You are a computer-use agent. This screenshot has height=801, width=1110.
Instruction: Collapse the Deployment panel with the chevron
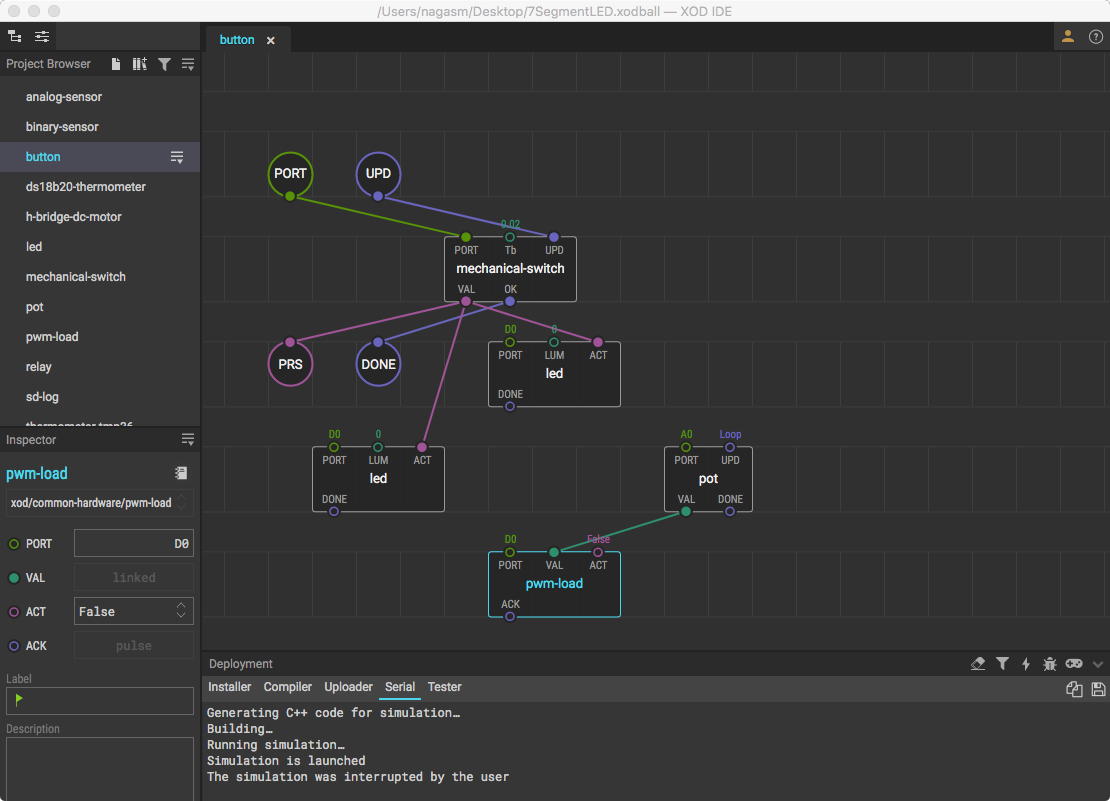click(x=1098, y=664)
